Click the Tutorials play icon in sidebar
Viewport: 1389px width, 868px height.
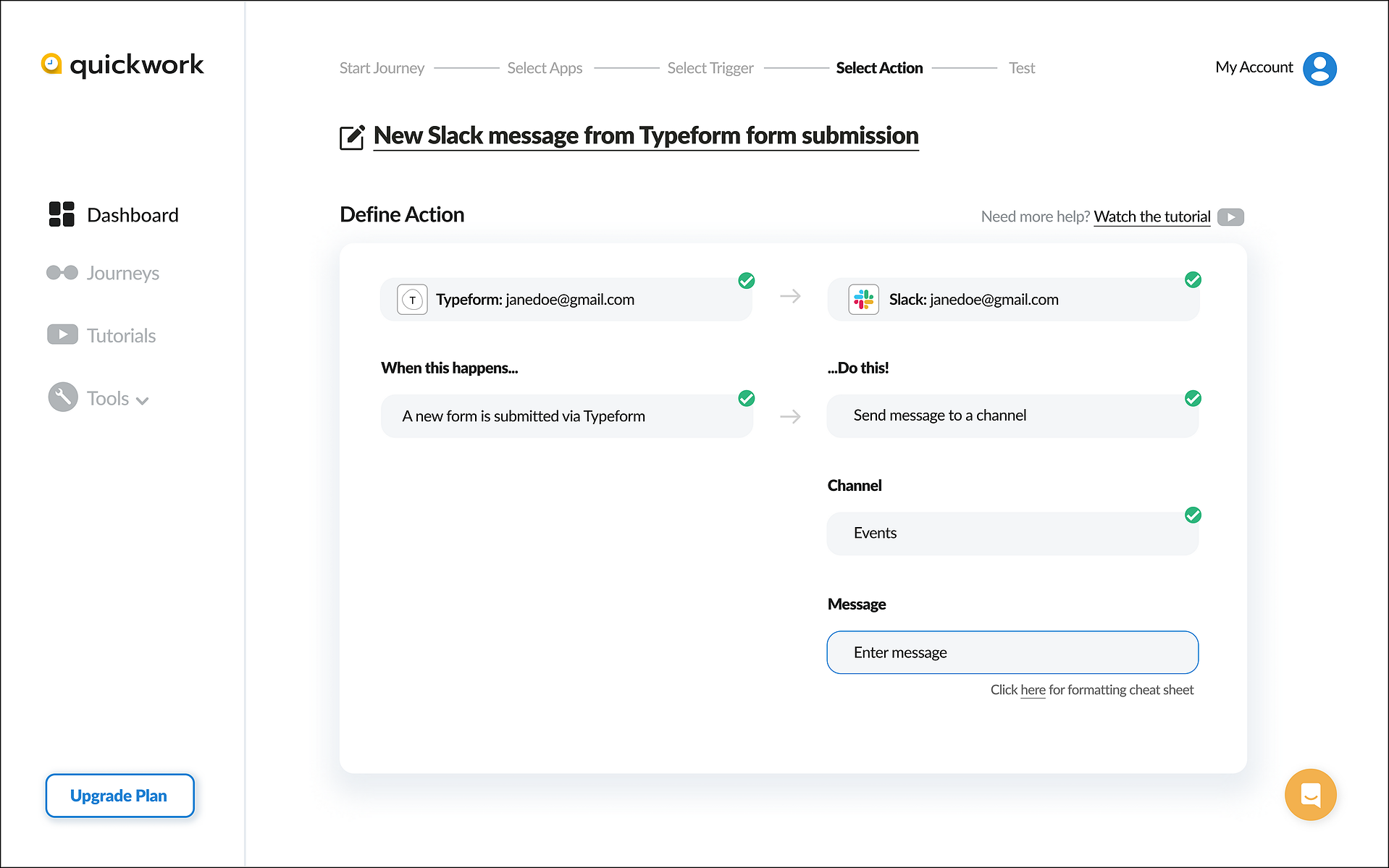pyautogui.click(x=62, y=334)
